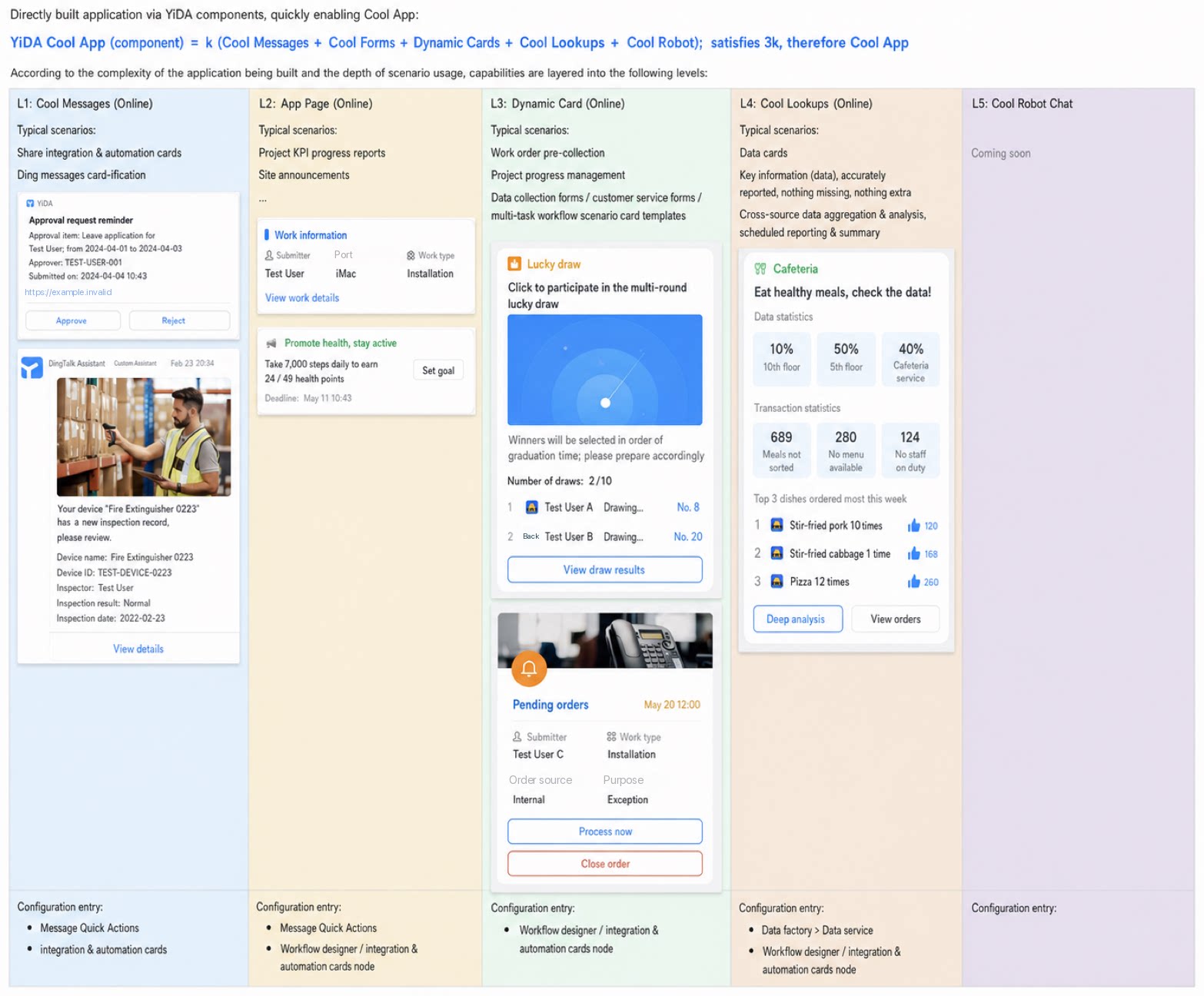
Task: Approve the leave request
Action: pyautogui.click(x=72, y=320)
